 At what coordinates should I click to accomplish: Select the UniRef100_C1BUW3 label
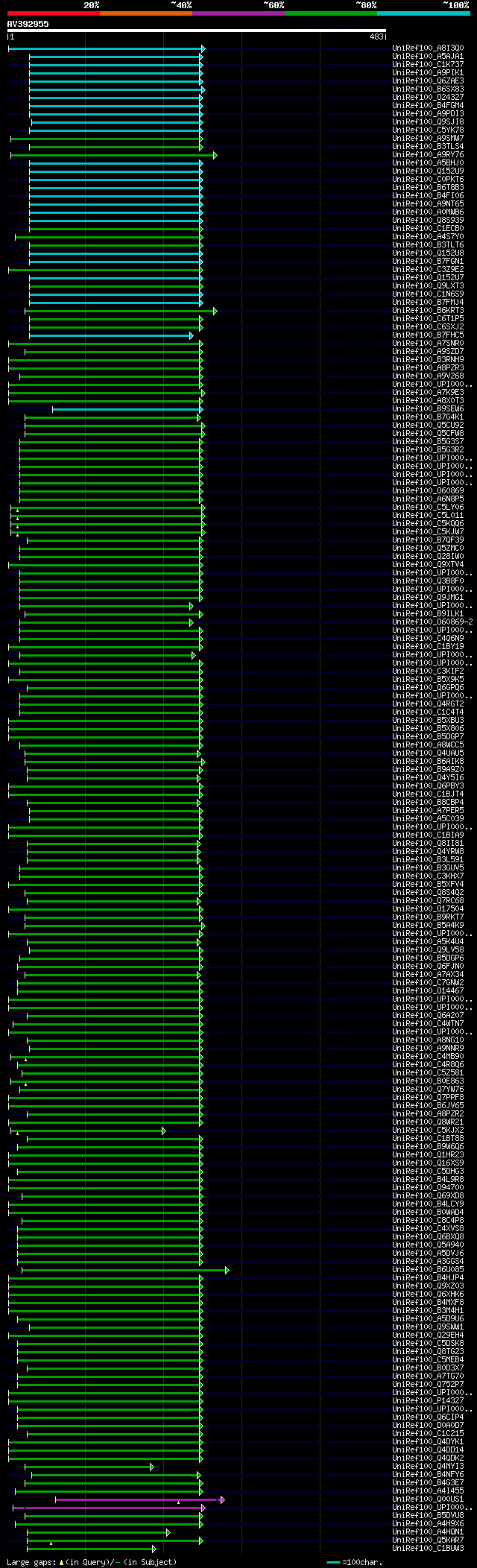(428, 1549)
